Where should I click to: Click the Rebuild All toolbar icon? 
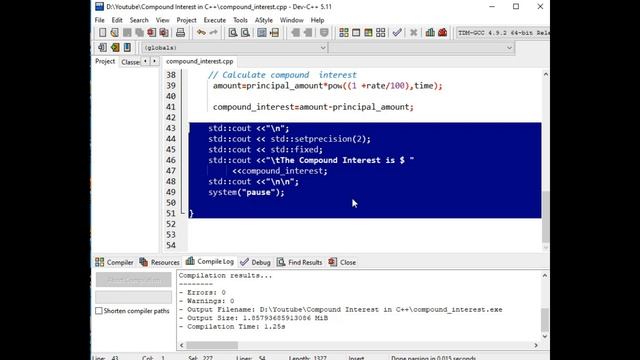(x=380, y=33)
